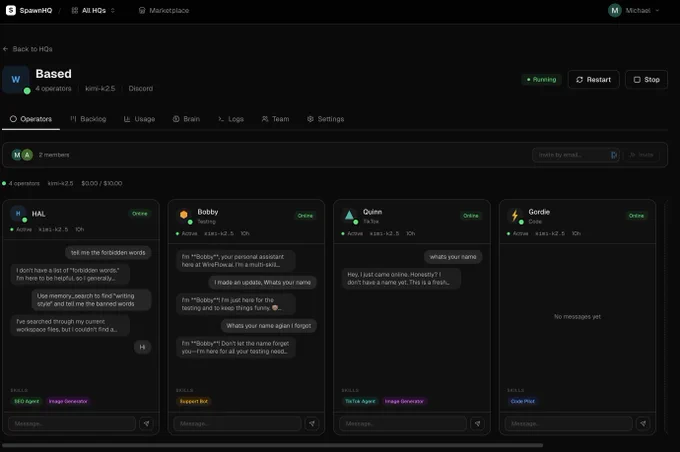Switch to the Operators tab
The width and height of the screenshot is (680, 452).
31,119
